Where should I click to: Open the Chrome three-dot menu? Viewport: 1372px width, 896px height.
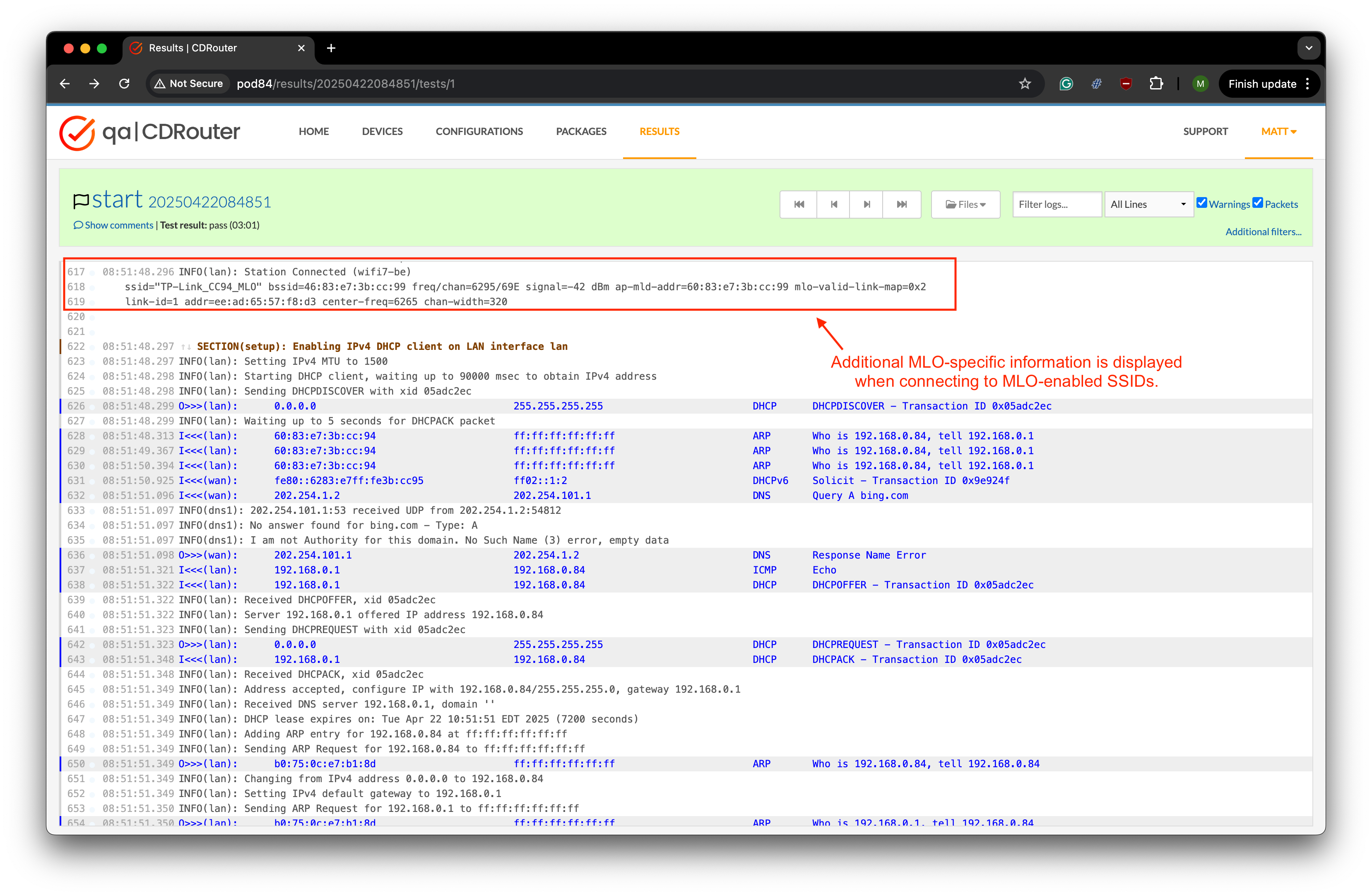click(1307, 84)
